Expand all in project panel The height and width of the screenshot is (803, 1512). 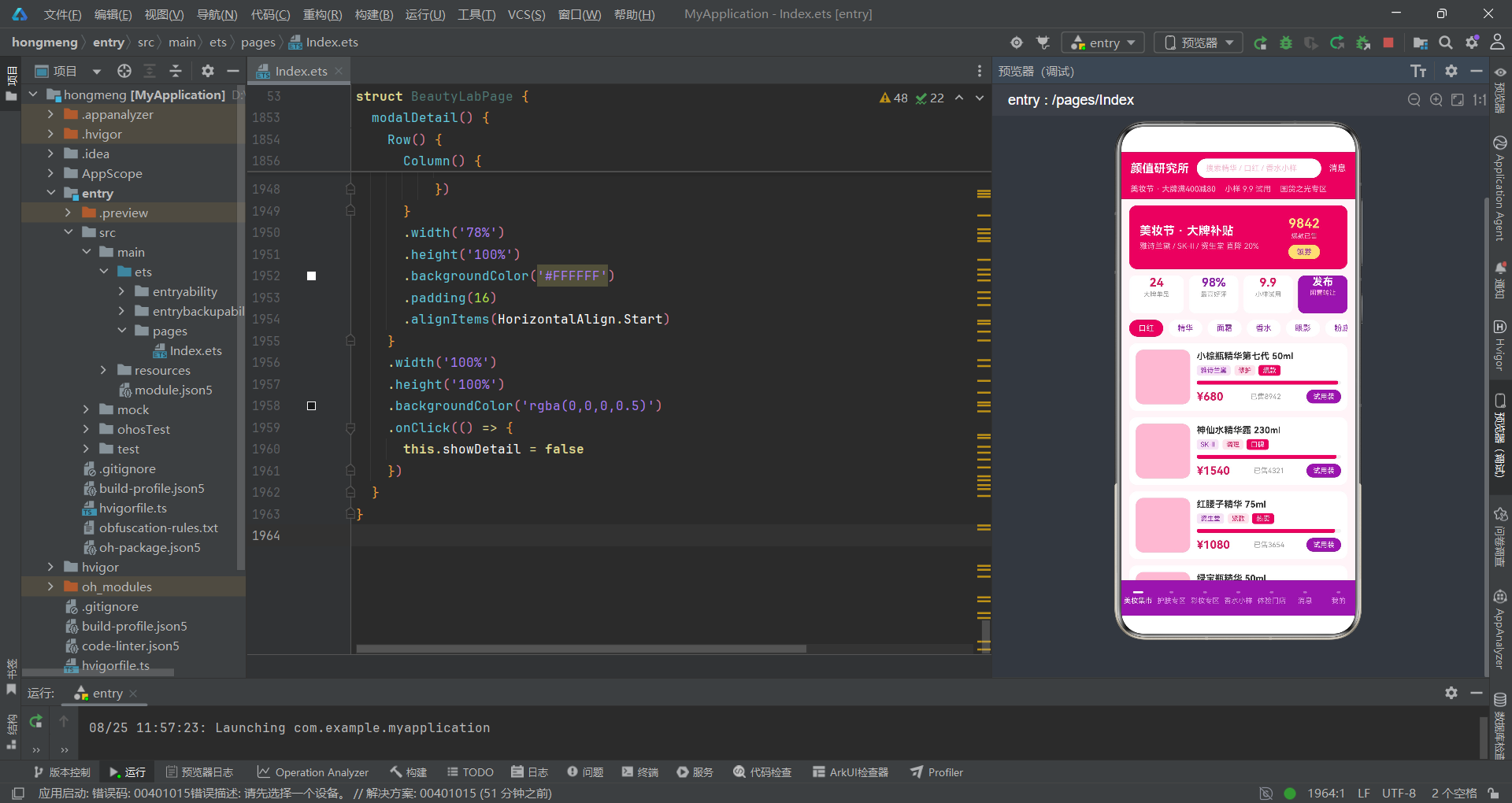point(150,71)
